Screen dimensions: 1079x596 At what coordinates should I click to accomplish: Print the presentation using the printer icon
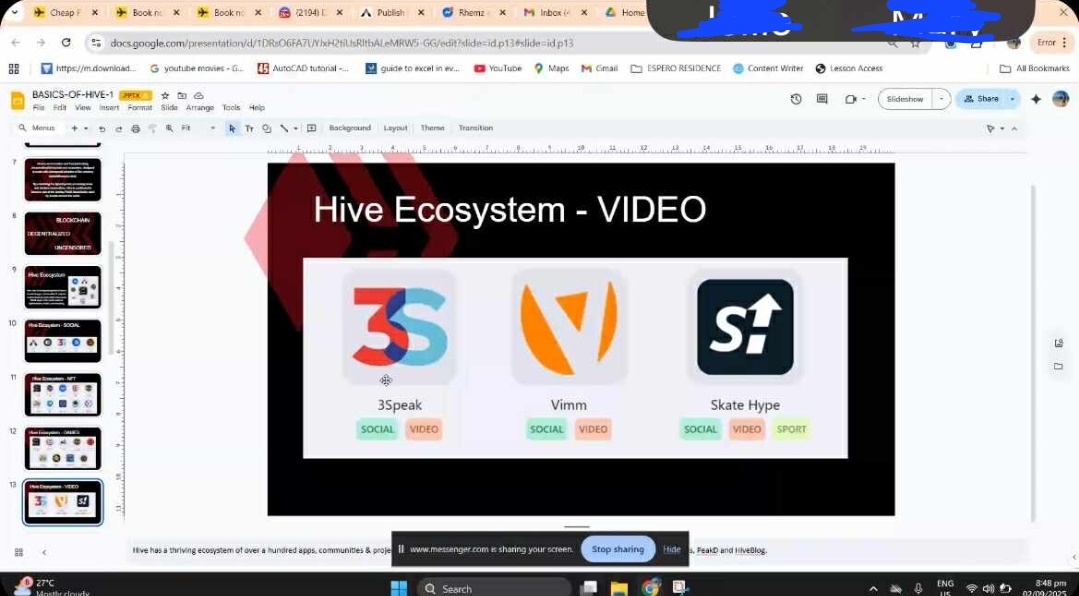click(136, 129)
